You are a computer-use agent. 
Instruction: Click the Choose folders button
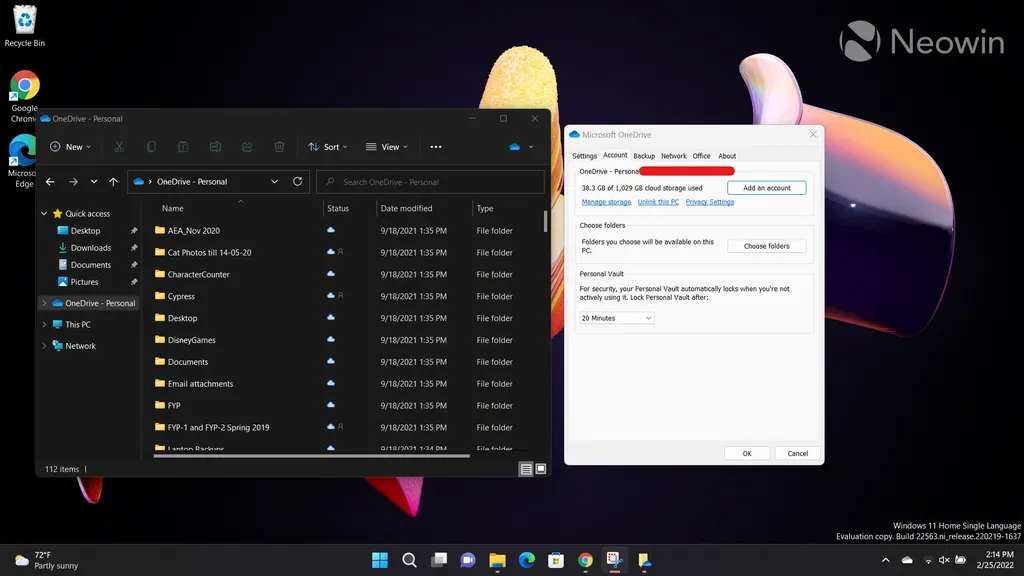(x=766, y=246)
